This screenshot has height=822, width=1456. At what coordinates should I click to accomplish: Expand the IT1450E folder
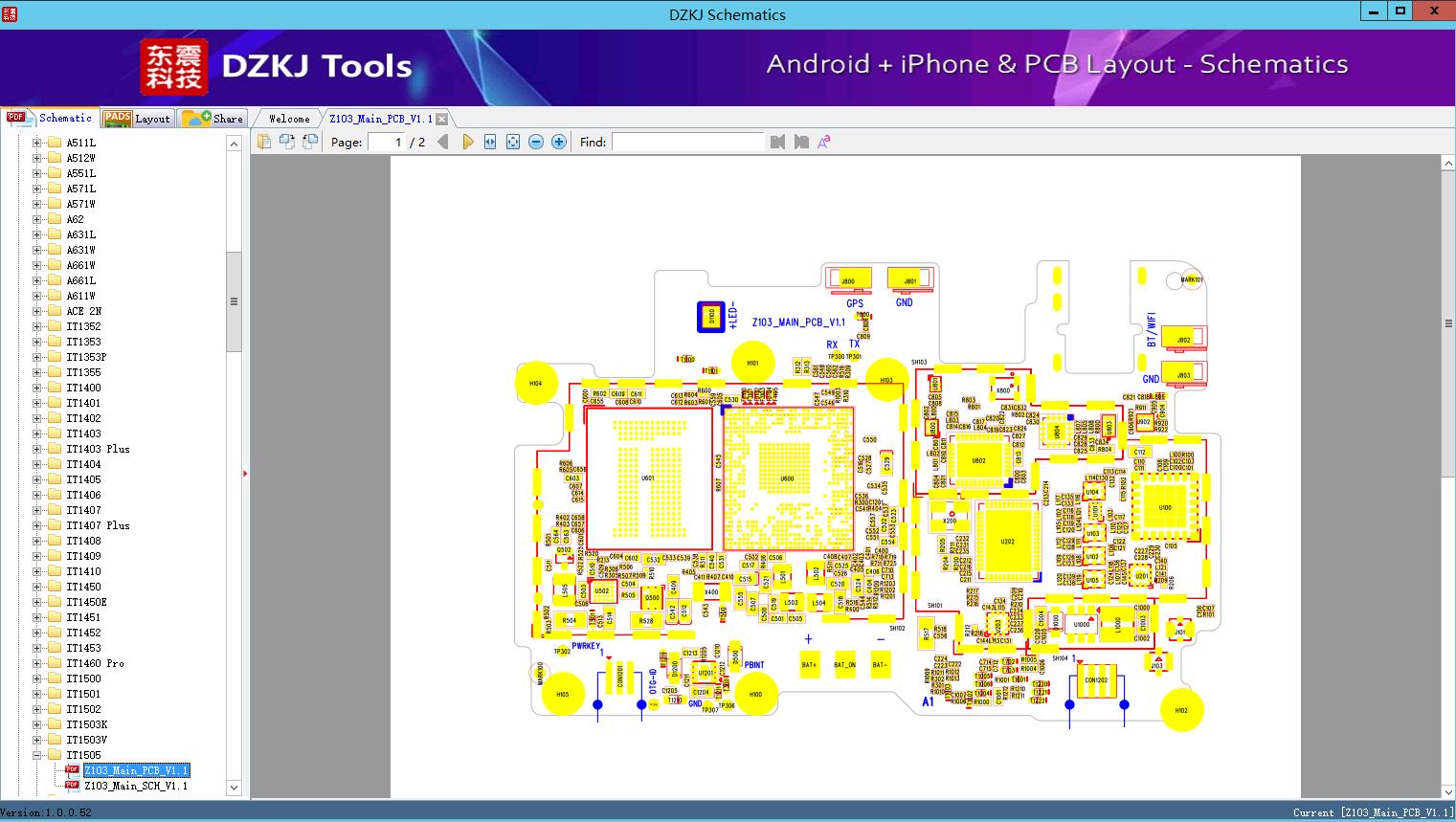[x=36, y=602]
